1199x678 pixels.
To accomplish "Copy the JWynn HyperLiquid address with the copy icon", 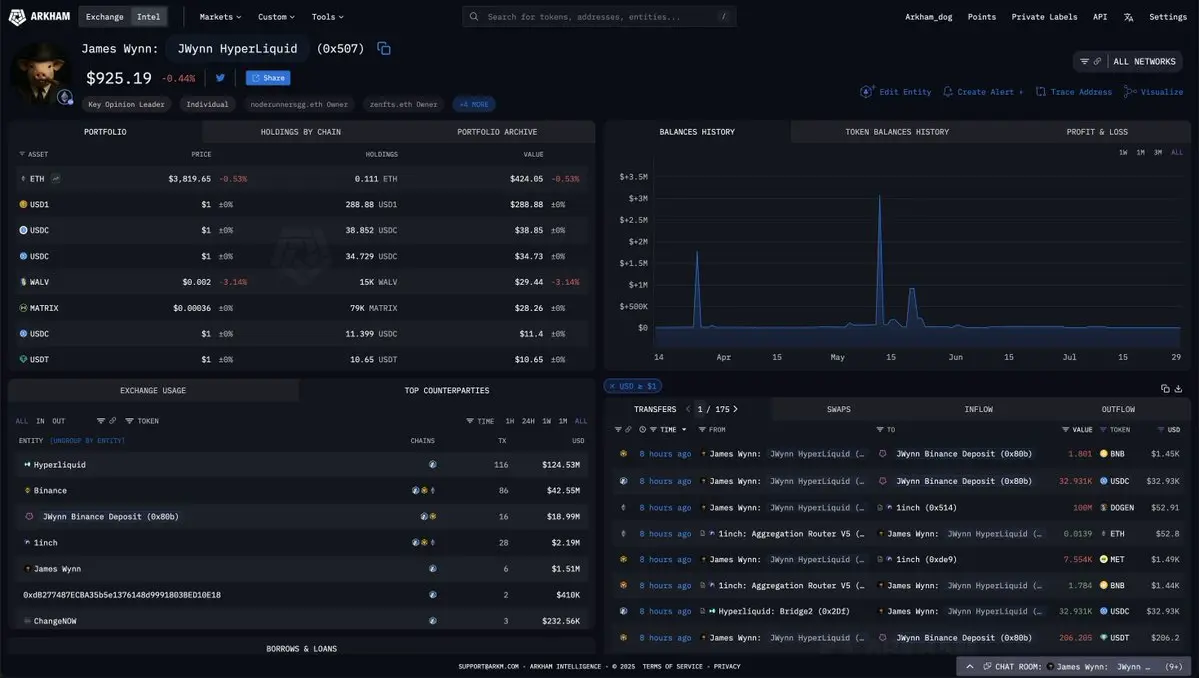I will 384,48.
